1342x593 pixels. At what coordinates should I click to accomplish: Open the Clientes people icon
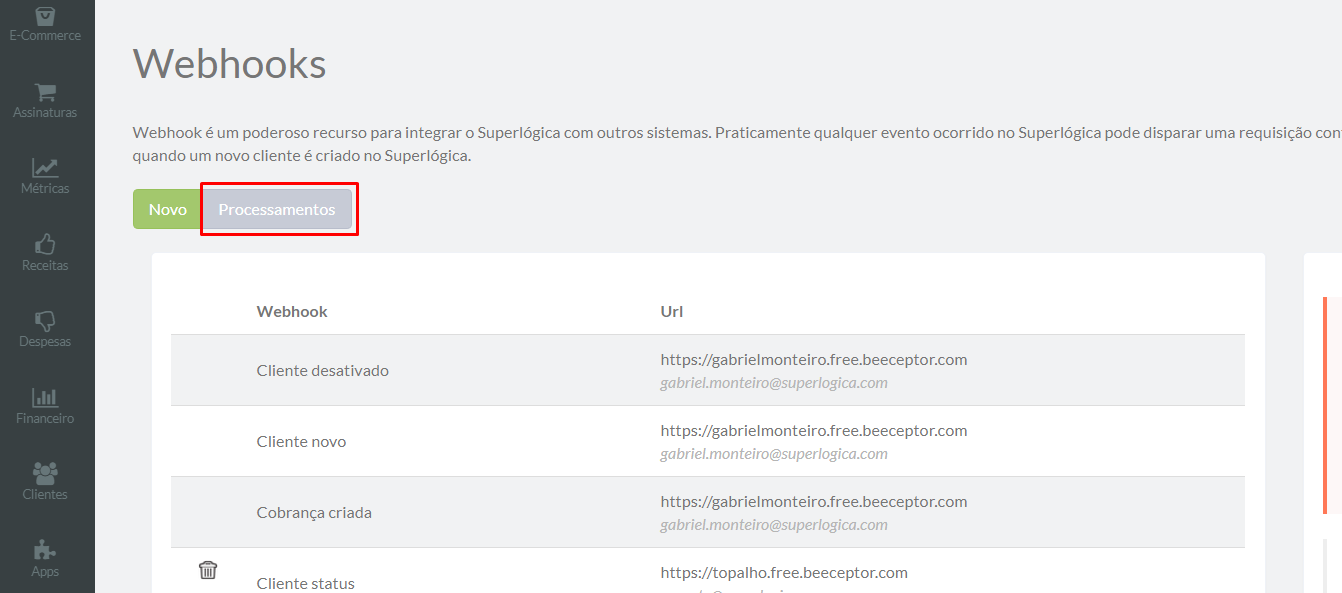[x=45, y=474]
